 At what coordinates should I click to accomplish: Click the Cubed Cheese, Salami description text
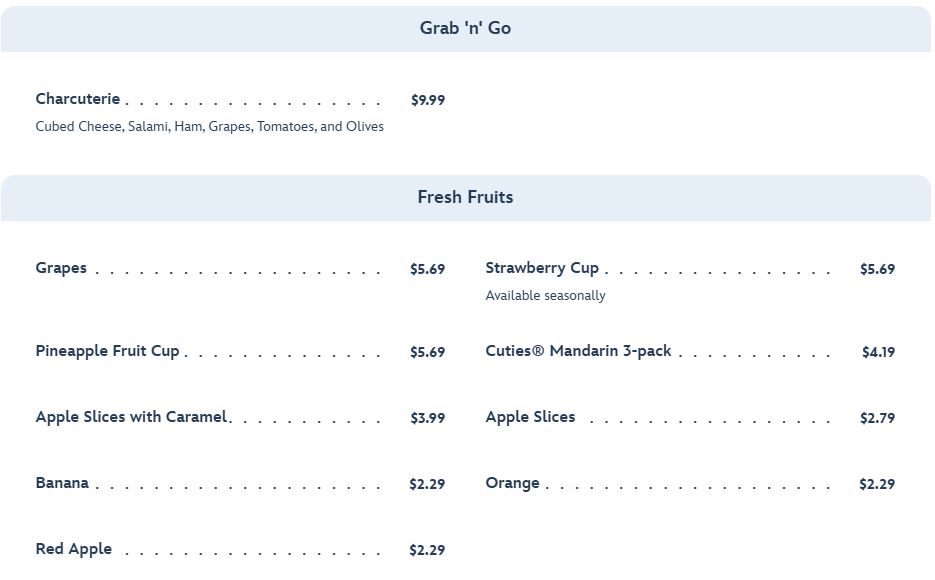[209, 127]
